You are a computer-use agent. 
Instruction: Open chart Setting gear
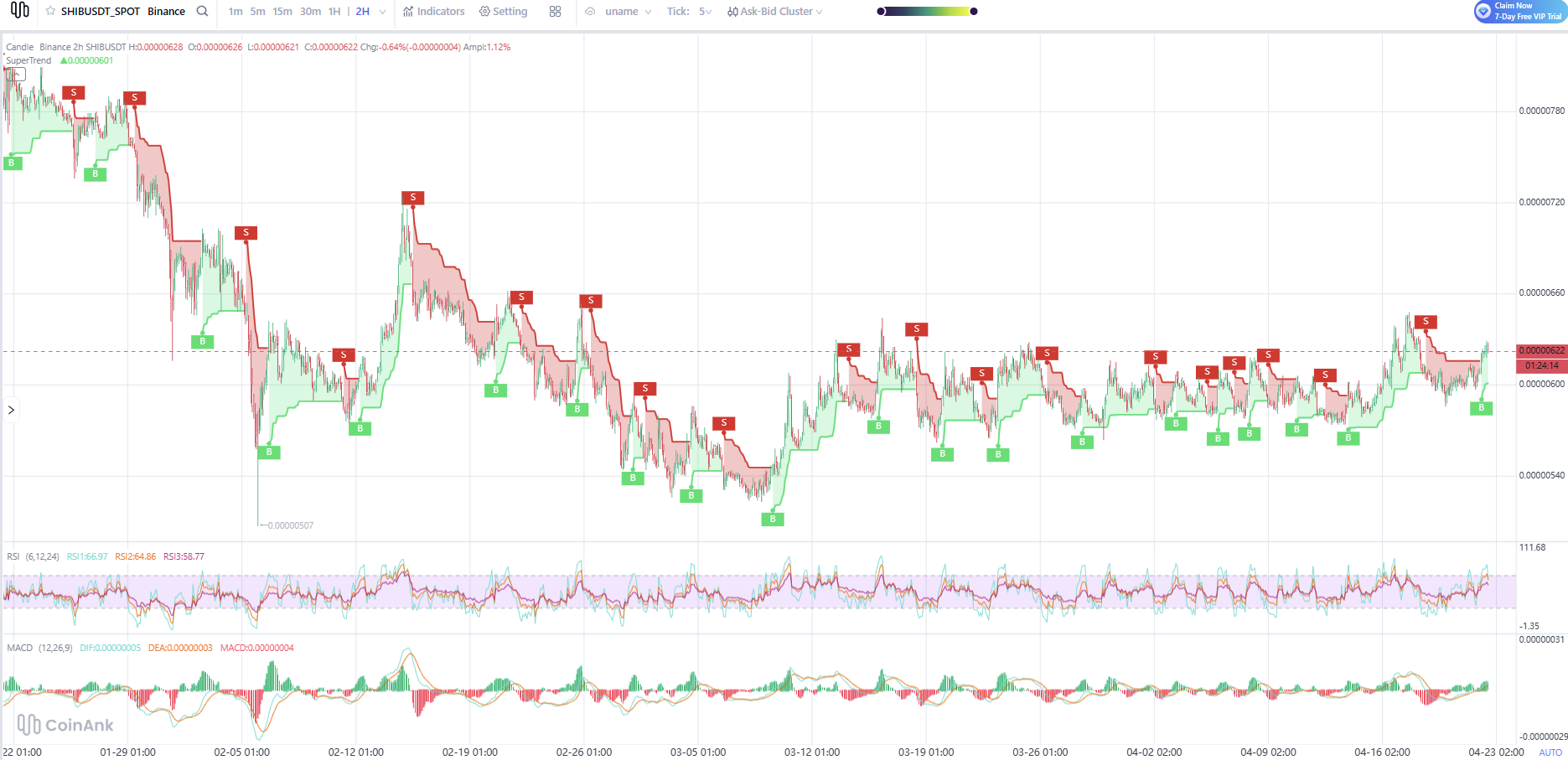point(503,12)
